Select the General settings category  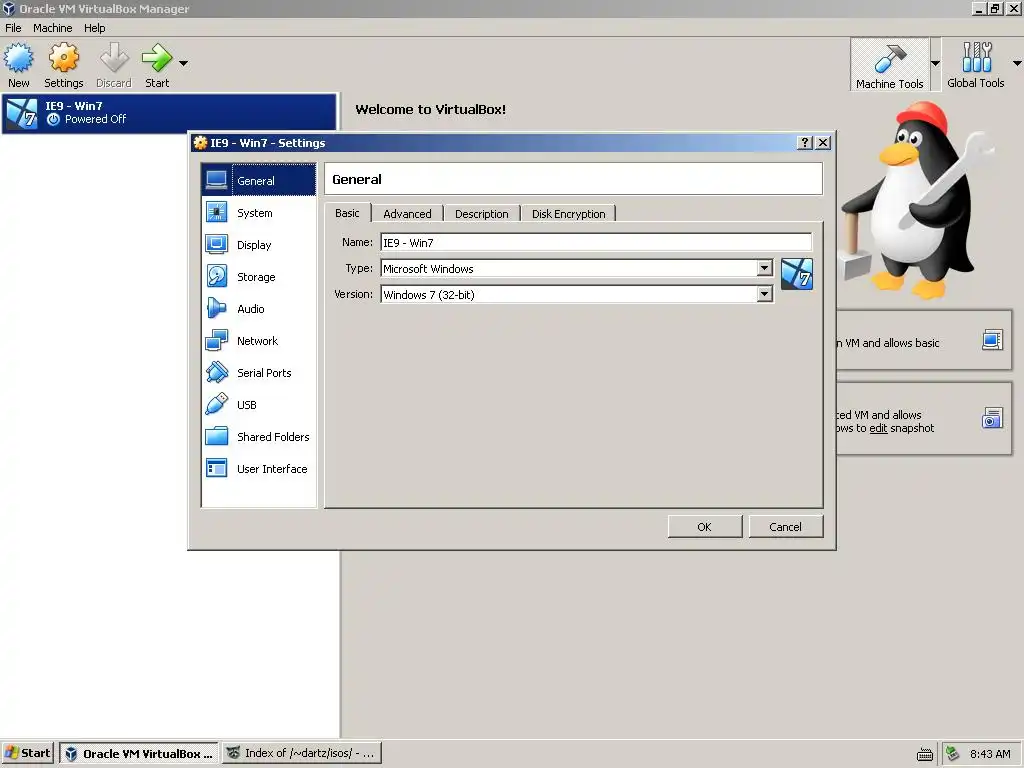[259, 180]
